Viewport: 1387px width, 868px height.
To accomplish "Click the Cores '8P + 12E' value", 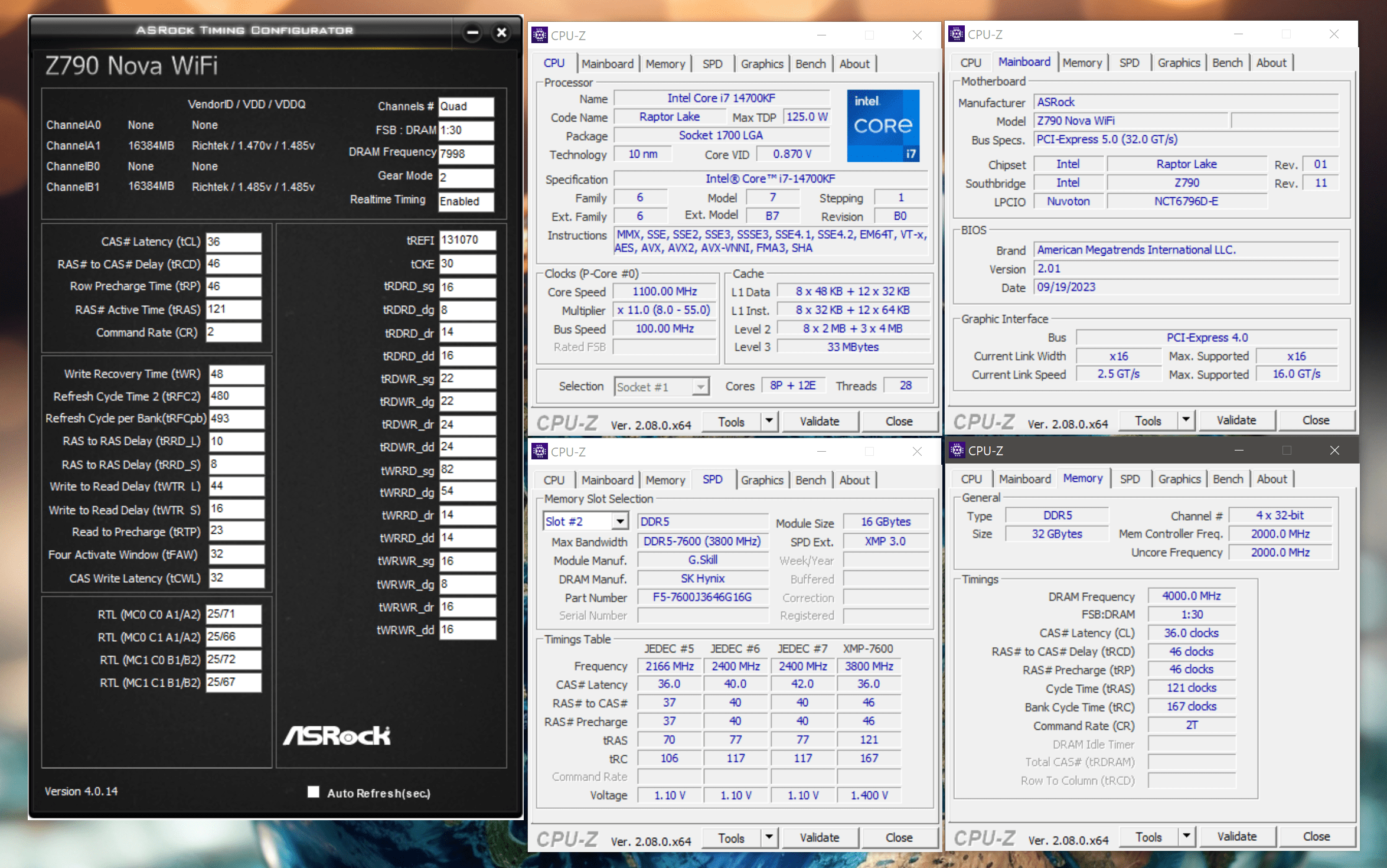I will point(792,386).
